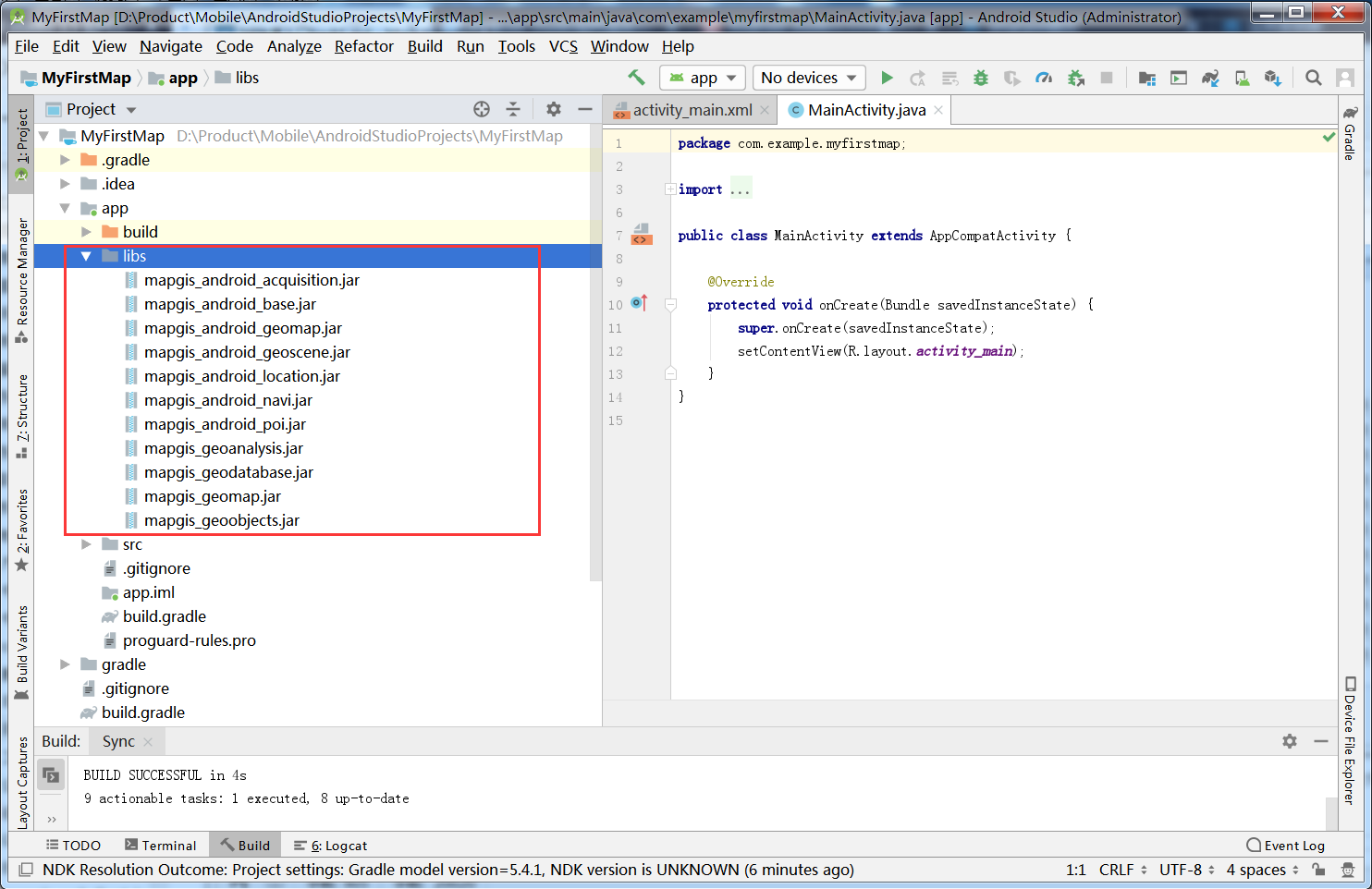Click the user account avatar icon
This screenshot has height=889, width=1372.
(x=1345, y=78)
